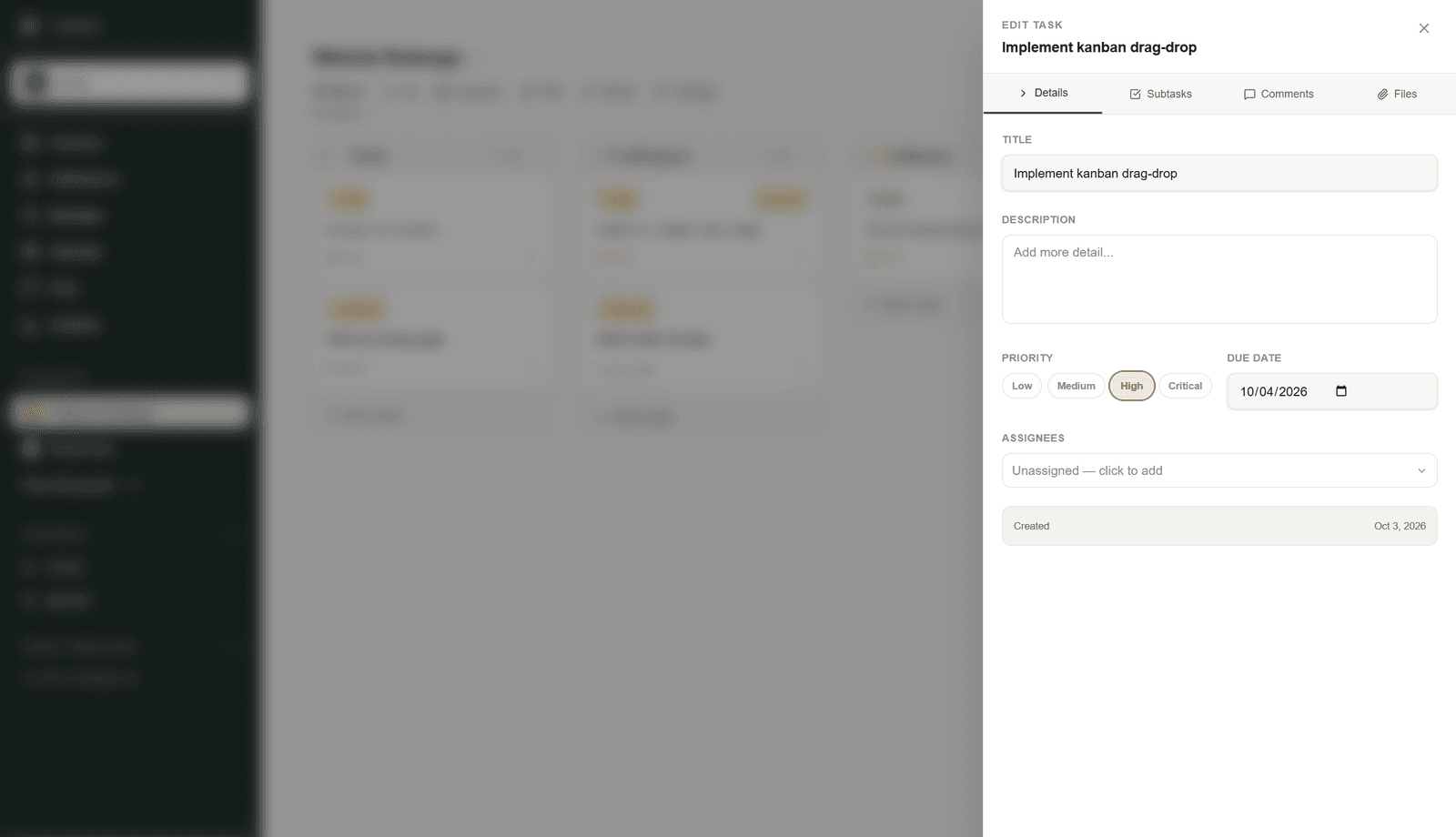
Task: Click the 10/04/2026 due date value
Action: point(1273,392)
